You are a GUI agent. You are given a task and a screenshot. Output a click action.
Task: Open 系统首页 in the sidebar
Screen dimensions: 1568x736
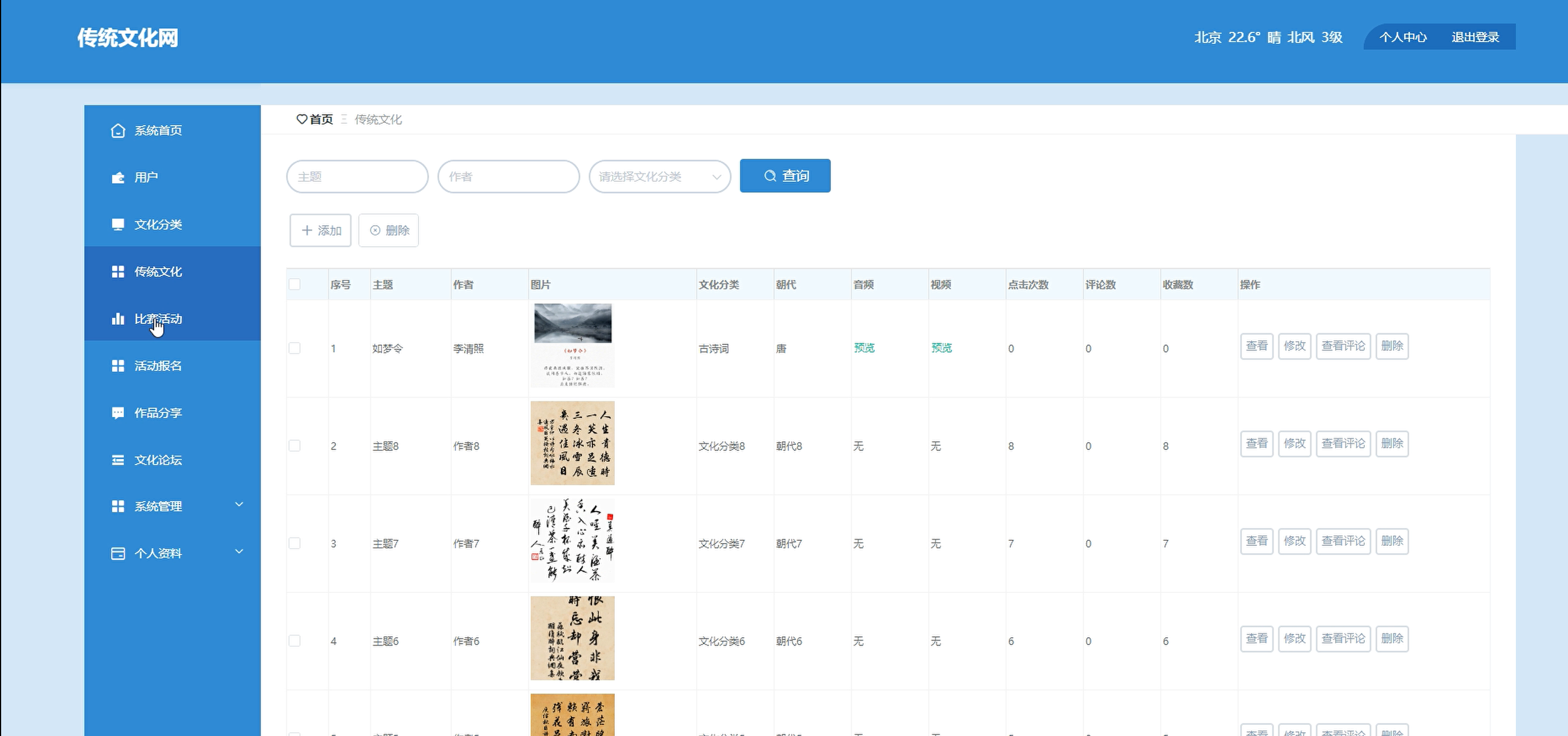[172, 130]
